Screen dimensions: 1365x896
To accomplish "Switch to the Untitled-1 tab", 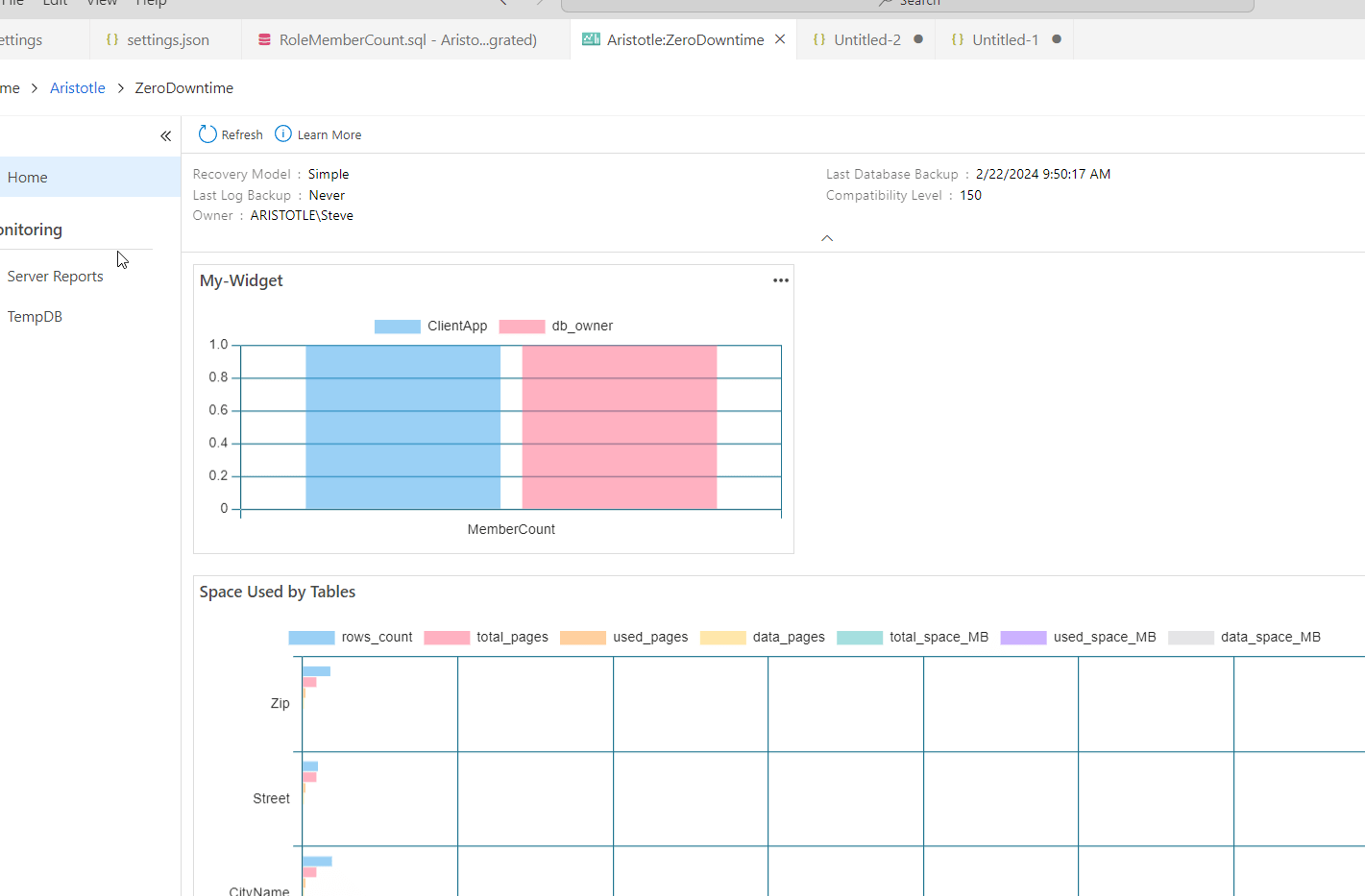I will (x=1005, y=39).
